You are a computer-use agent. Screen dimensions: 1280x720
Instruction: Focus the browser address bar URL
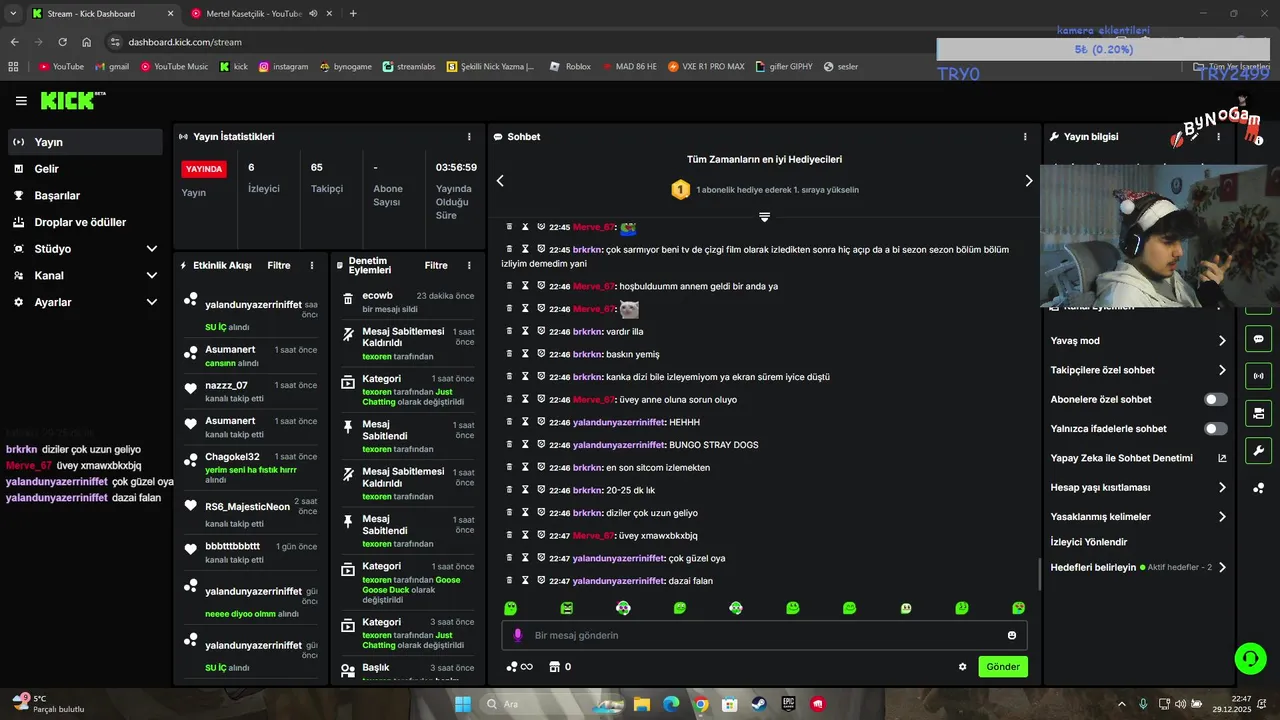coord(185,42)
